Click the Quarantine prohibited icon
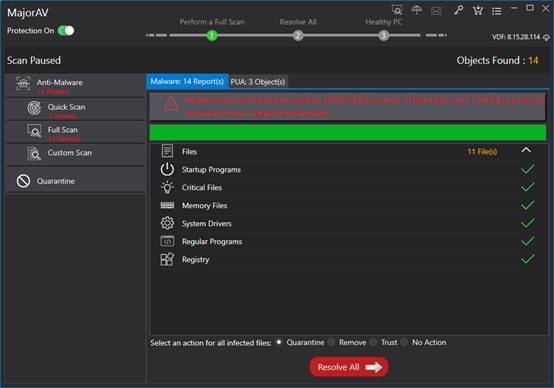 (23, 181)
